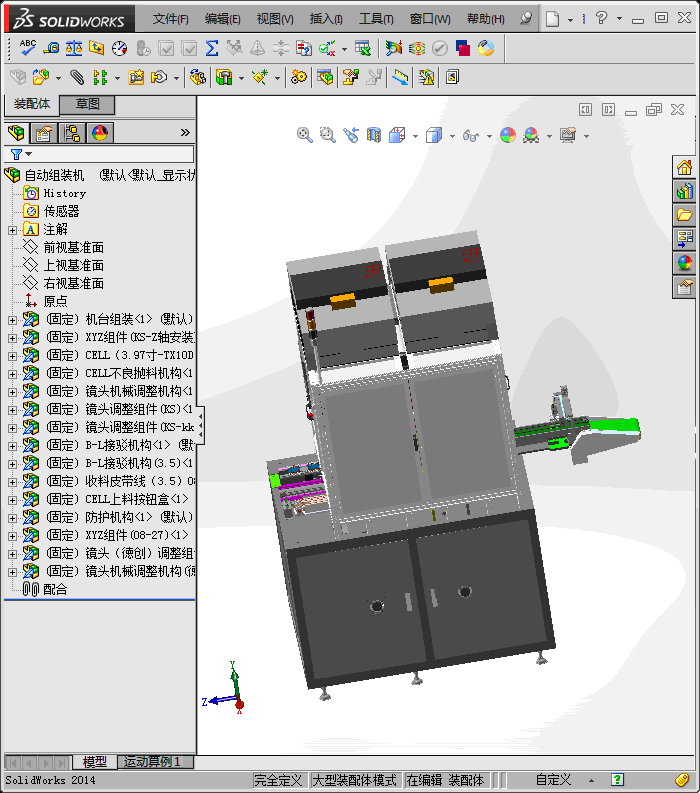The width and height of the screenshot is (700, 793).
Task: Open the Appearances tab in the task pane
Action: point(685,262)
